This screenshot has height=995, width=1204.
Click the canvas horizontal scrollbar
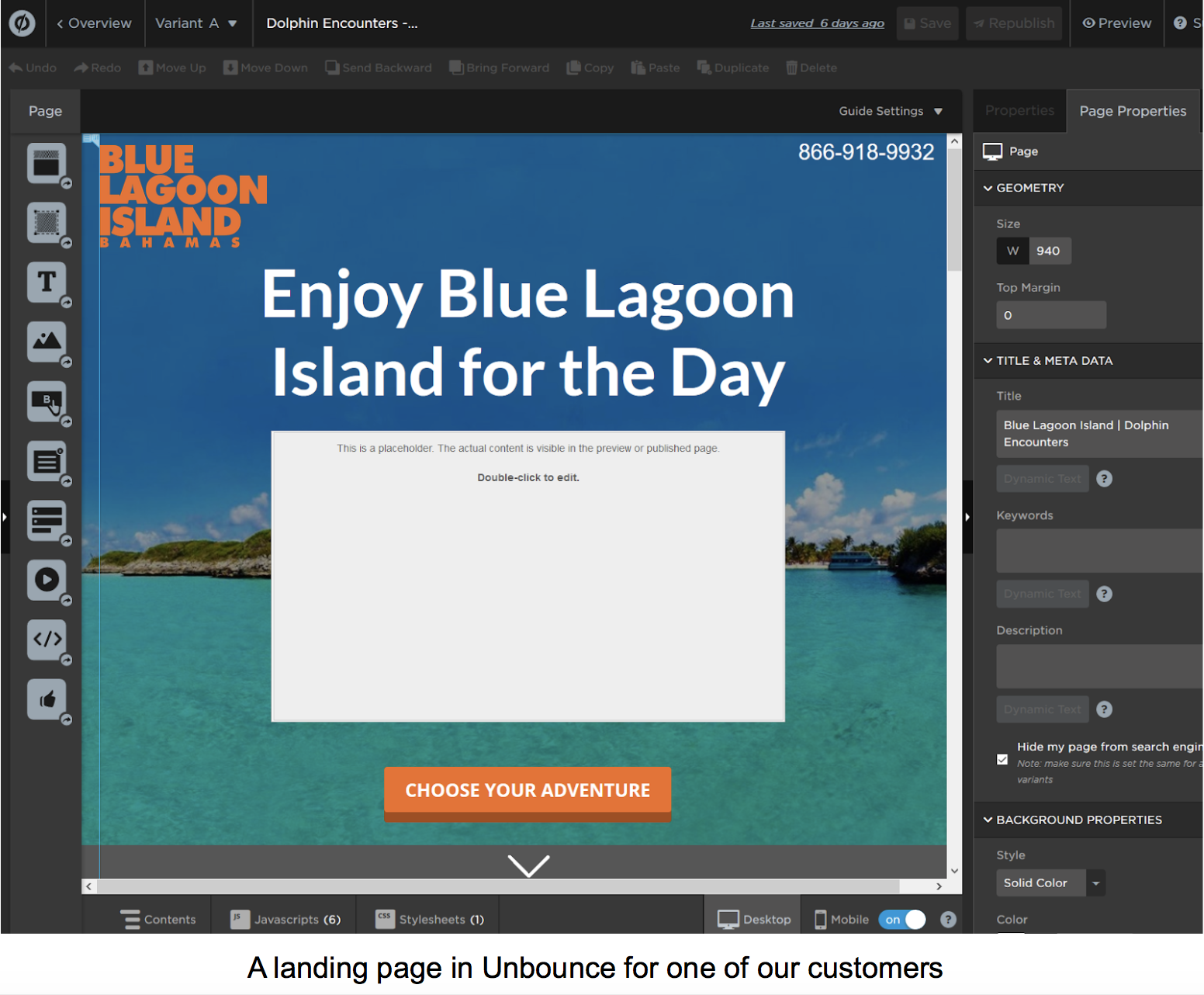point(496,886)
